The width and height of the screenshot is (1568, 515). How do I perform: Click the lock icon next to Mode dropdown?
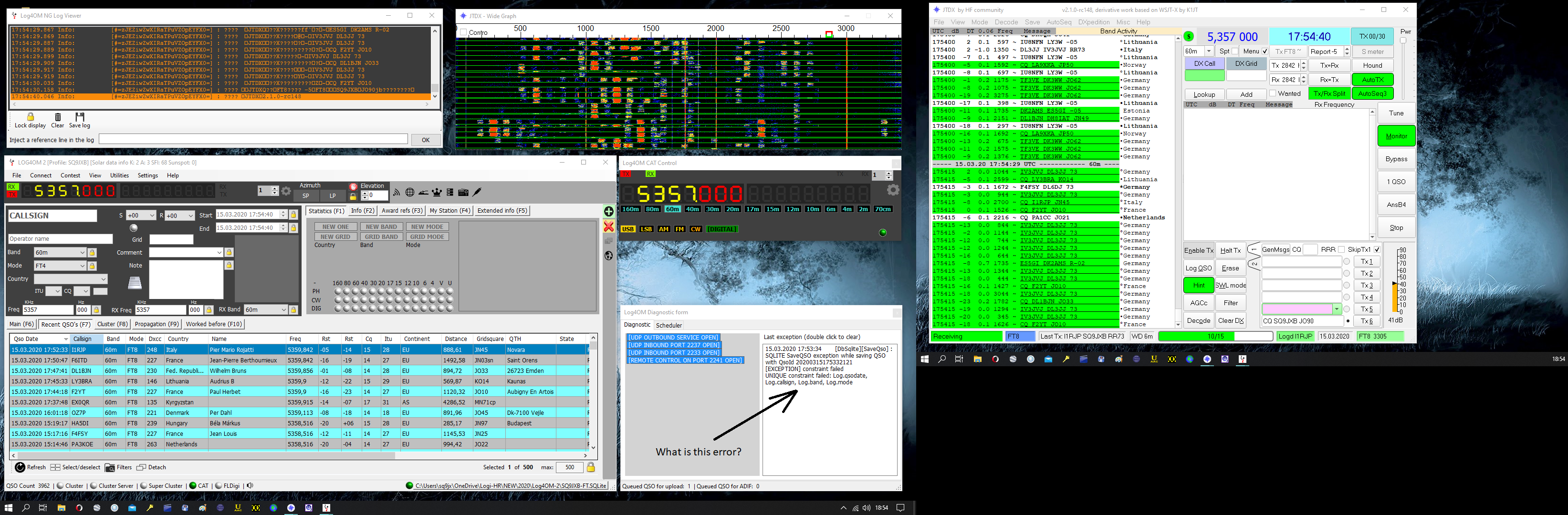click(92, 266)
